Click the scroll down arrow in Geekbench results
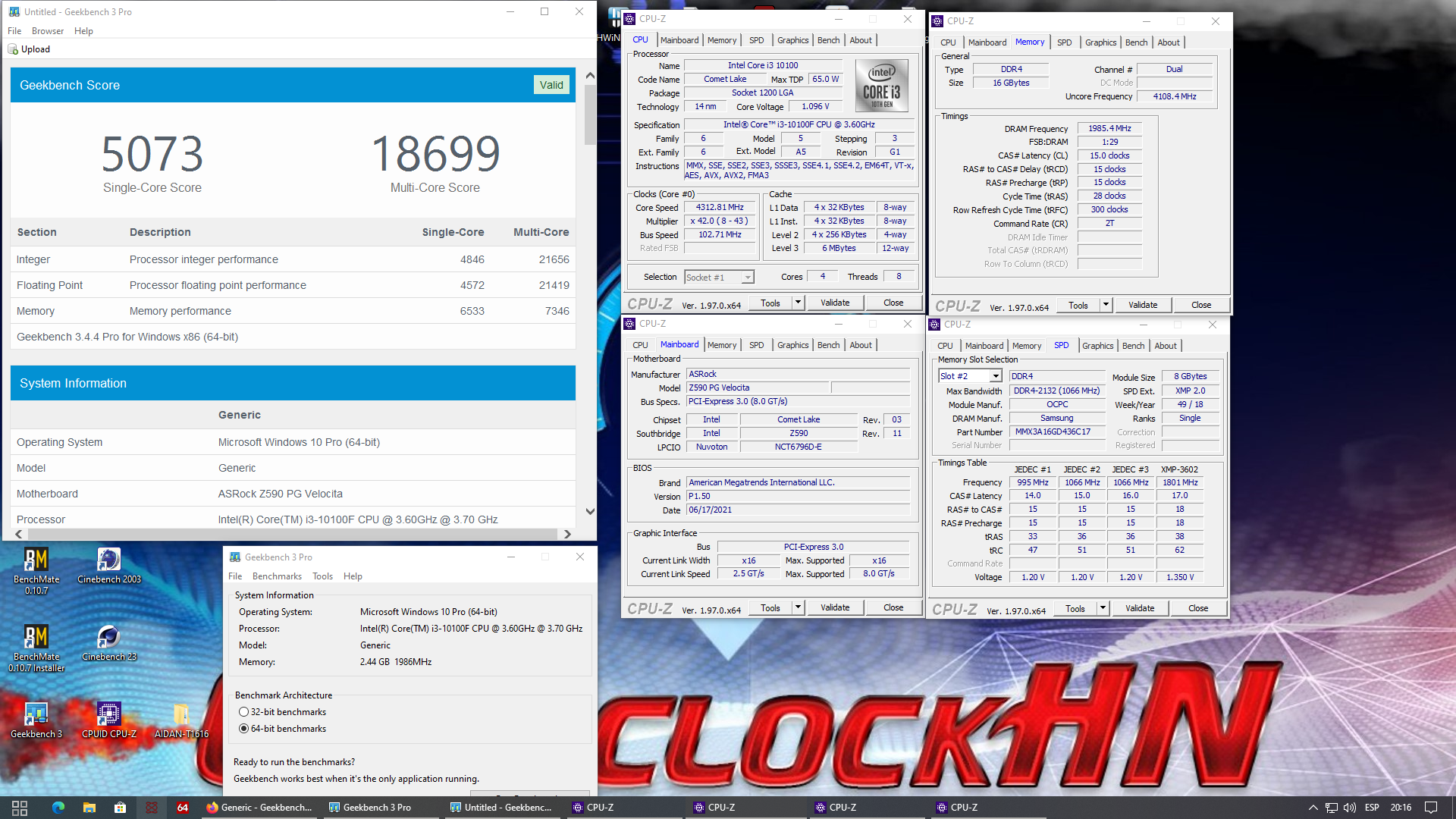1456x819 pixels. [590, 512]
